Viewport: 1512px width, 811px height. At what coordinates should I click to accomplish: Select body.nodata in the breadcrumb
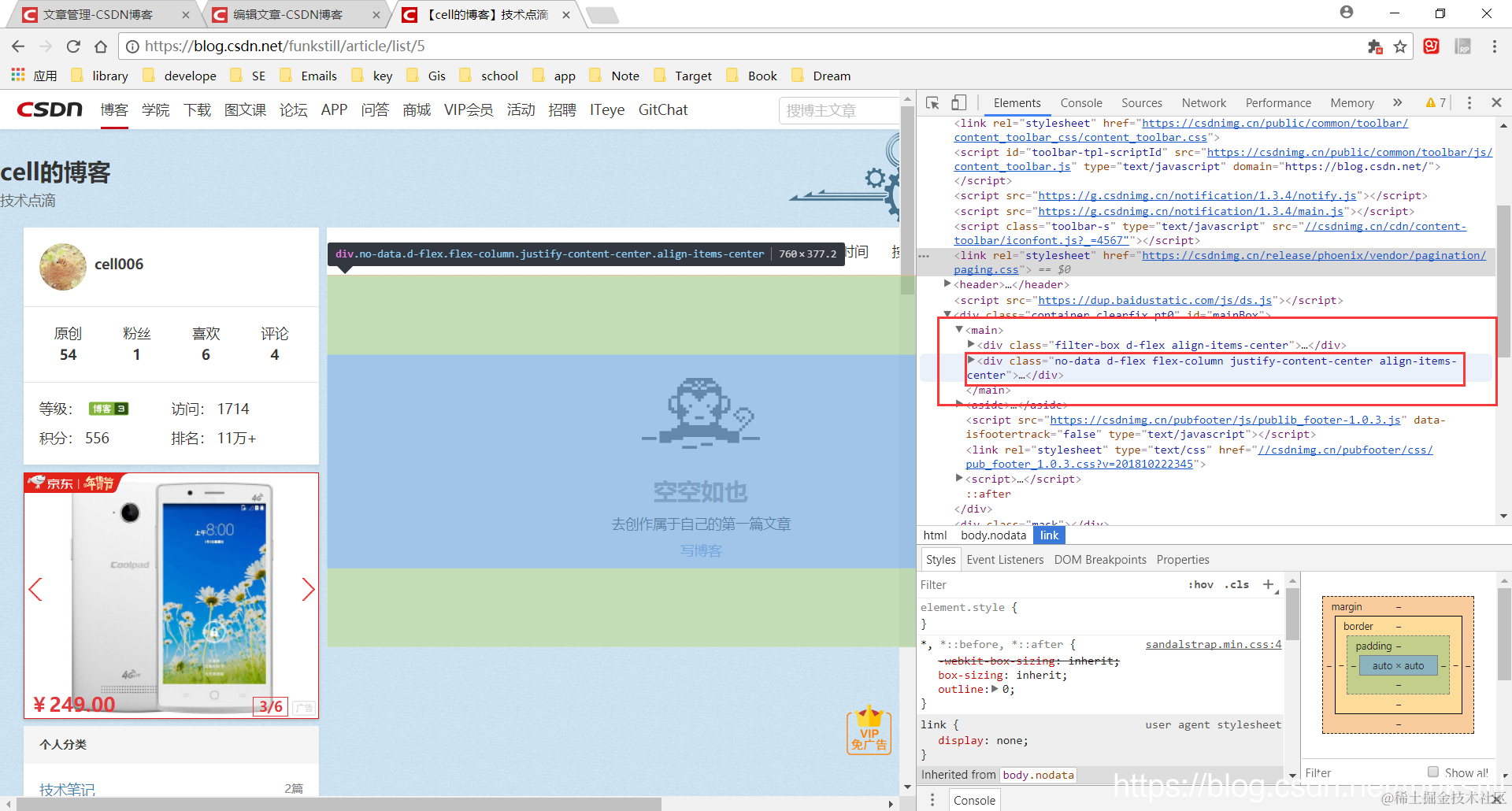[x=993, y=535]
